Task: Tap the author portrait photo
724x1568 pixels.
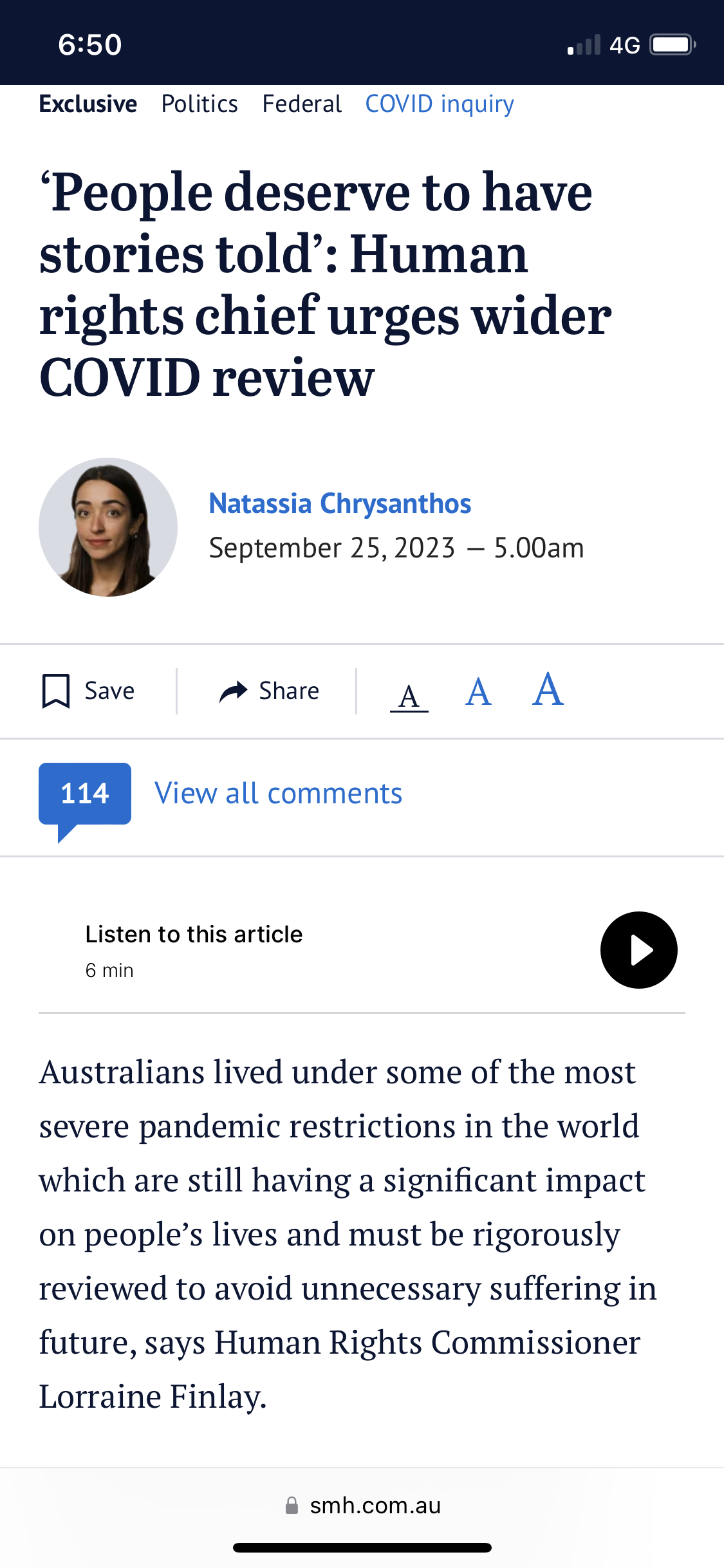Action: click(x=108, y=527)
